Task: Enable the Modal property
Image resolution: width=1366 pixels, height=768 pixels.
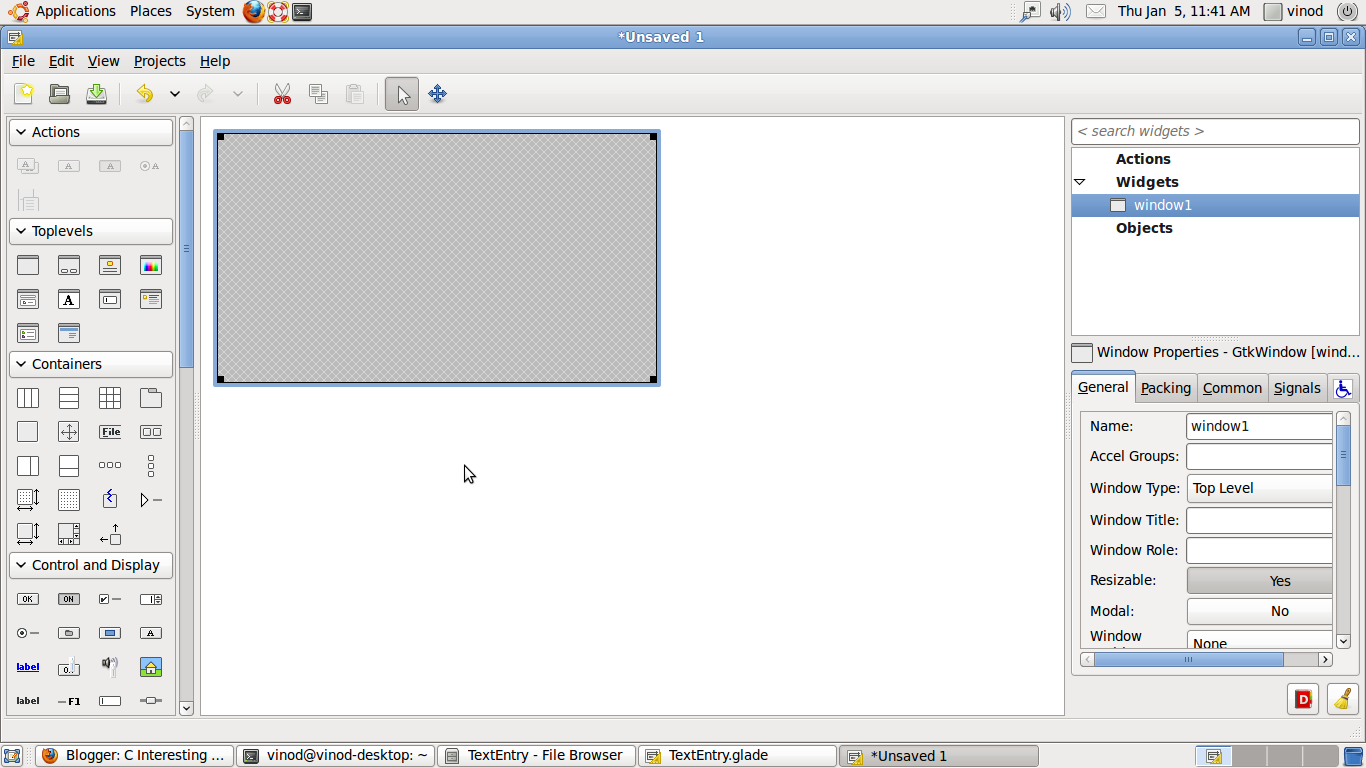Action: point(1259,611)
